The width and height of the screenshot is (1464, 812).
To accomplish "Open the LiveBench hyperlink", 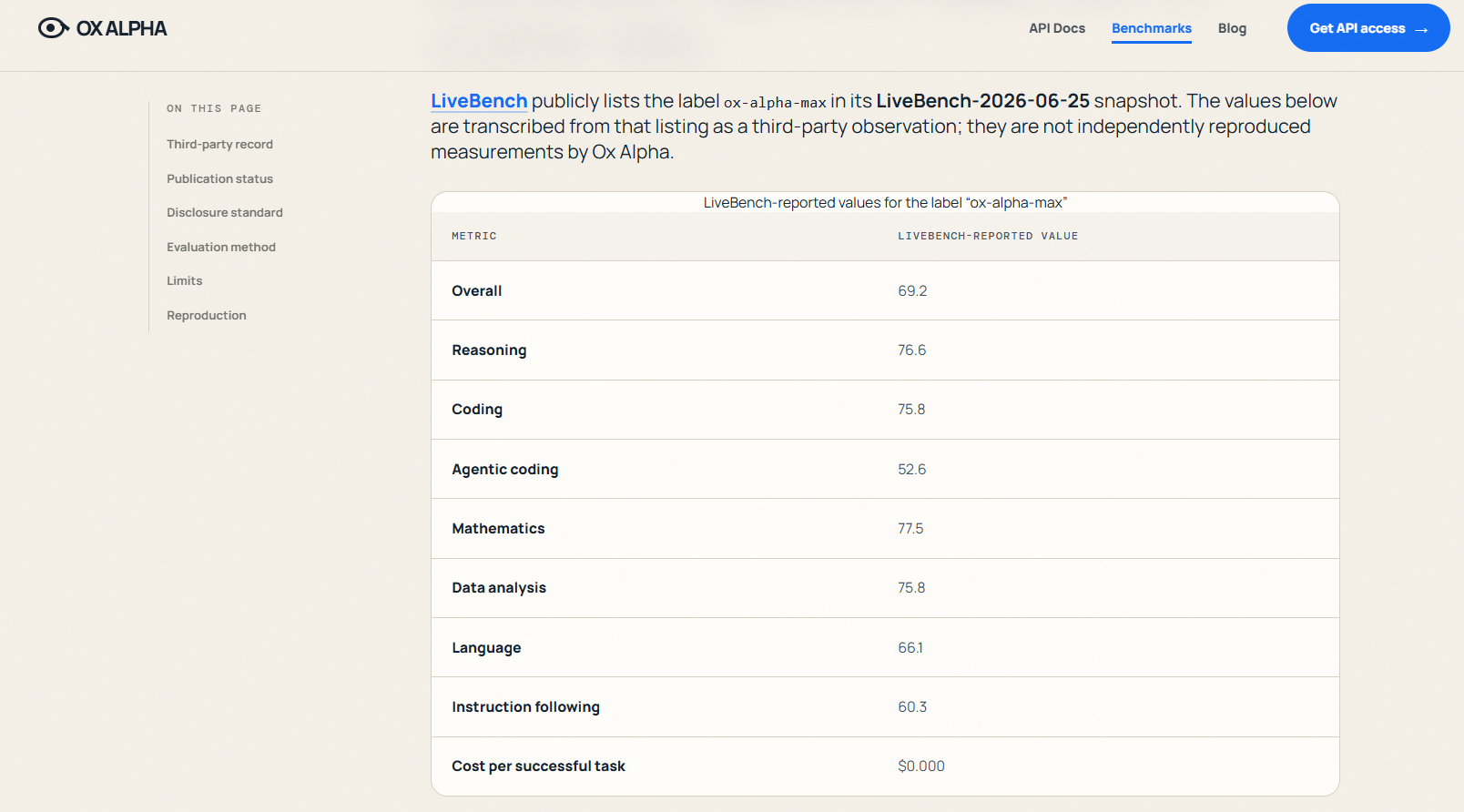I will click(x=479, y=101).
